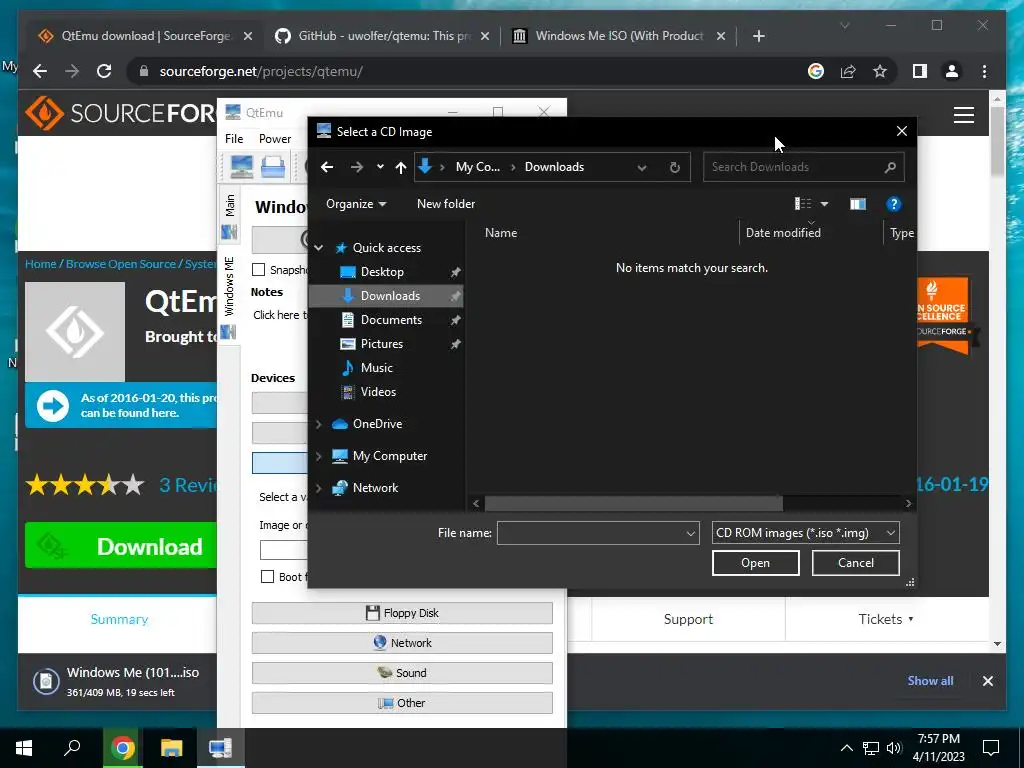Open QtEmu Power menu

tap(275, 139)
